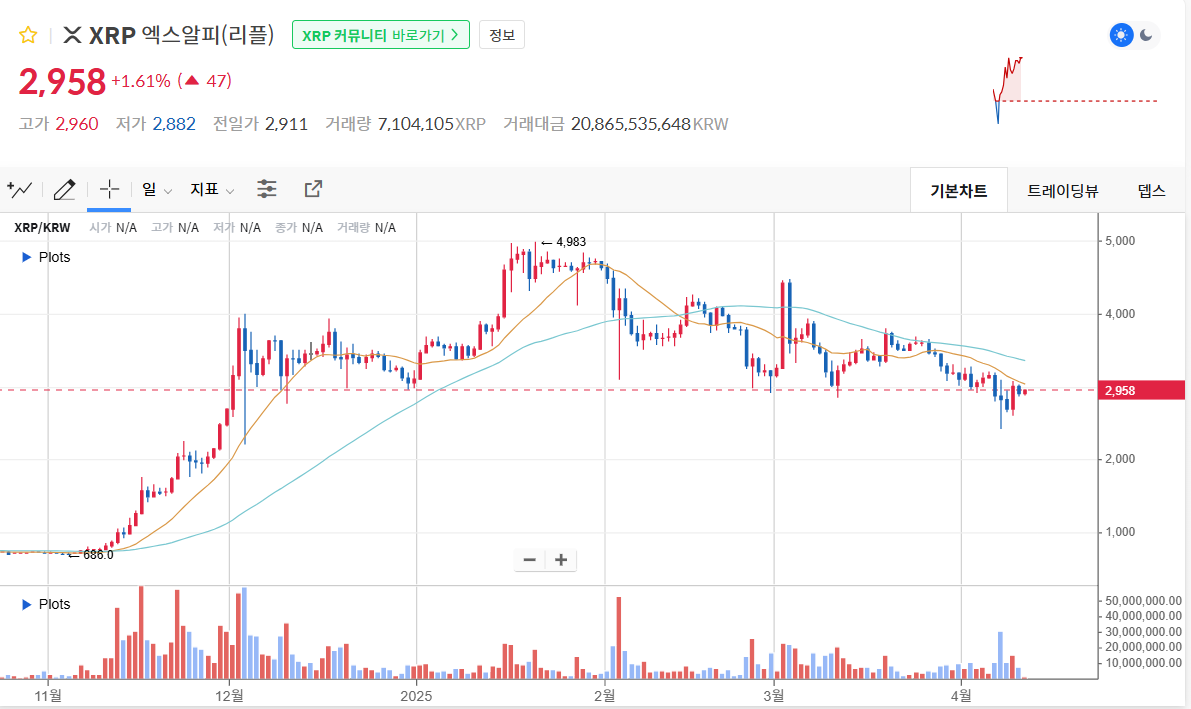Viewport: 1191px width, 709px height.
Task: Zoom in chart with plus button
Action: click(561, 560)
